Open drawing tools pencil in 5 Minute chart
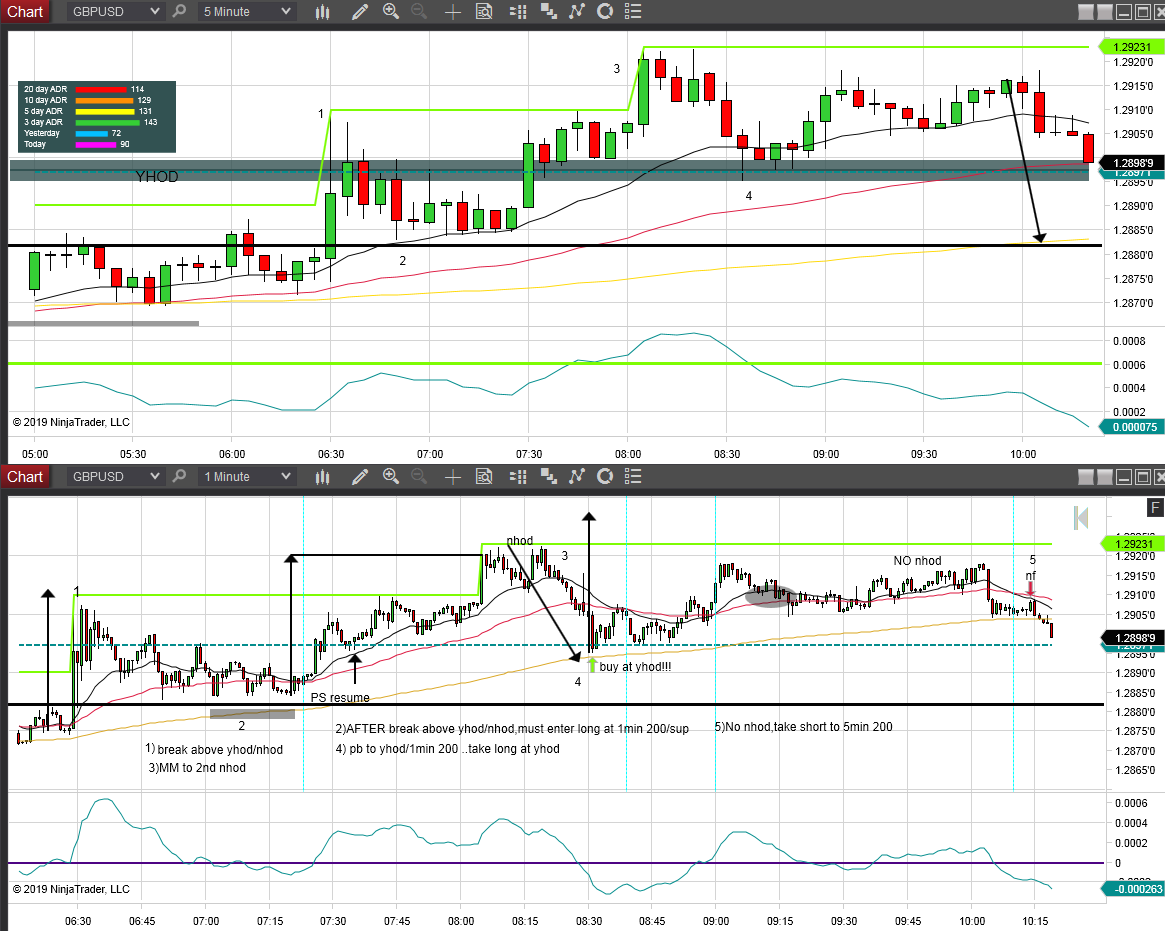The width and height of the screenshot is (1165, 931). pos(360,11)
